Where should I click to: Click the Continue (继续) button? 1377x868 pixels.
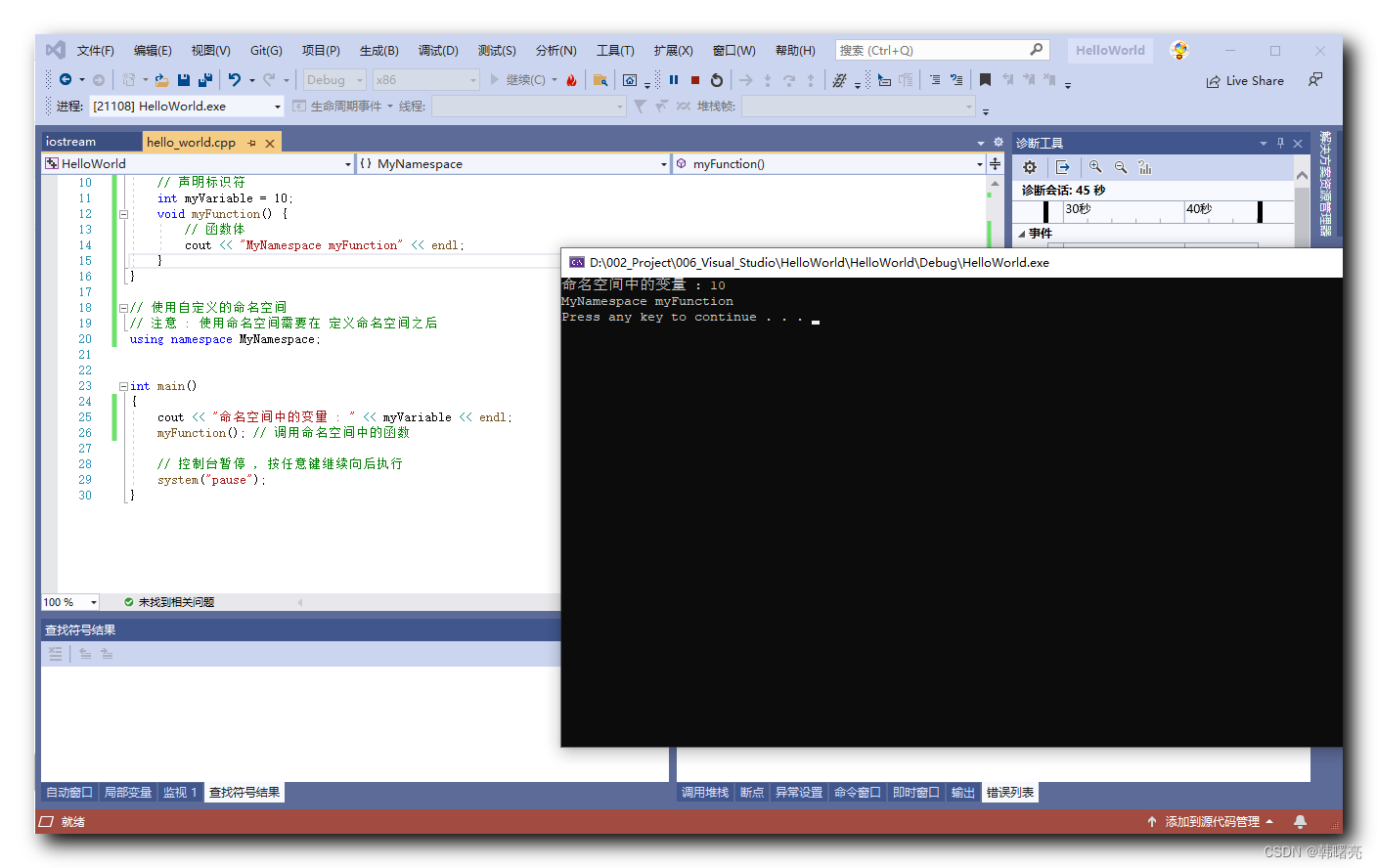tap(524, 80)
